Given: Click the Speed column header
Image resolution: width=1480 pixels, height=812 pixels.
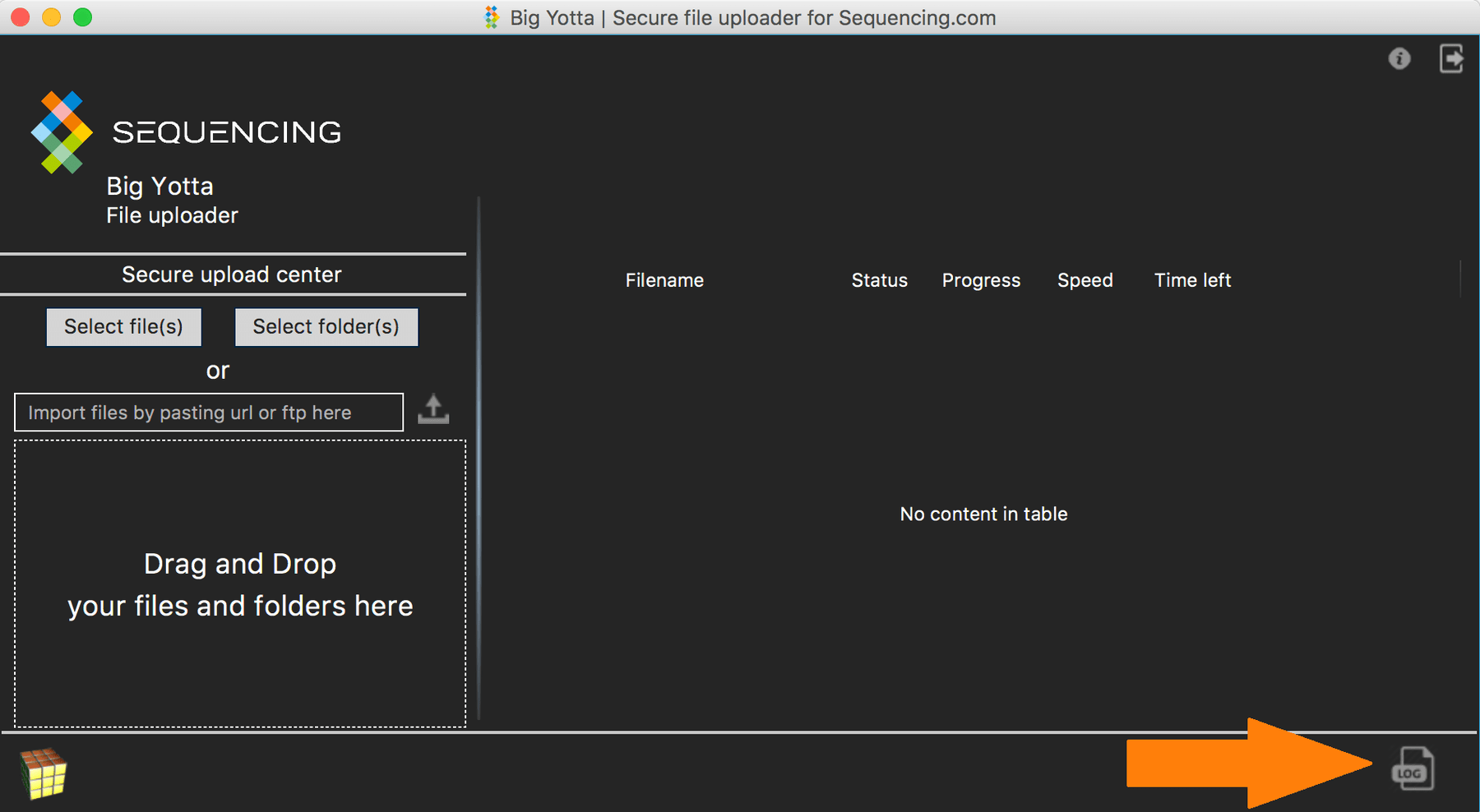Looking at the screenshot, I should tap(1085, 280).
